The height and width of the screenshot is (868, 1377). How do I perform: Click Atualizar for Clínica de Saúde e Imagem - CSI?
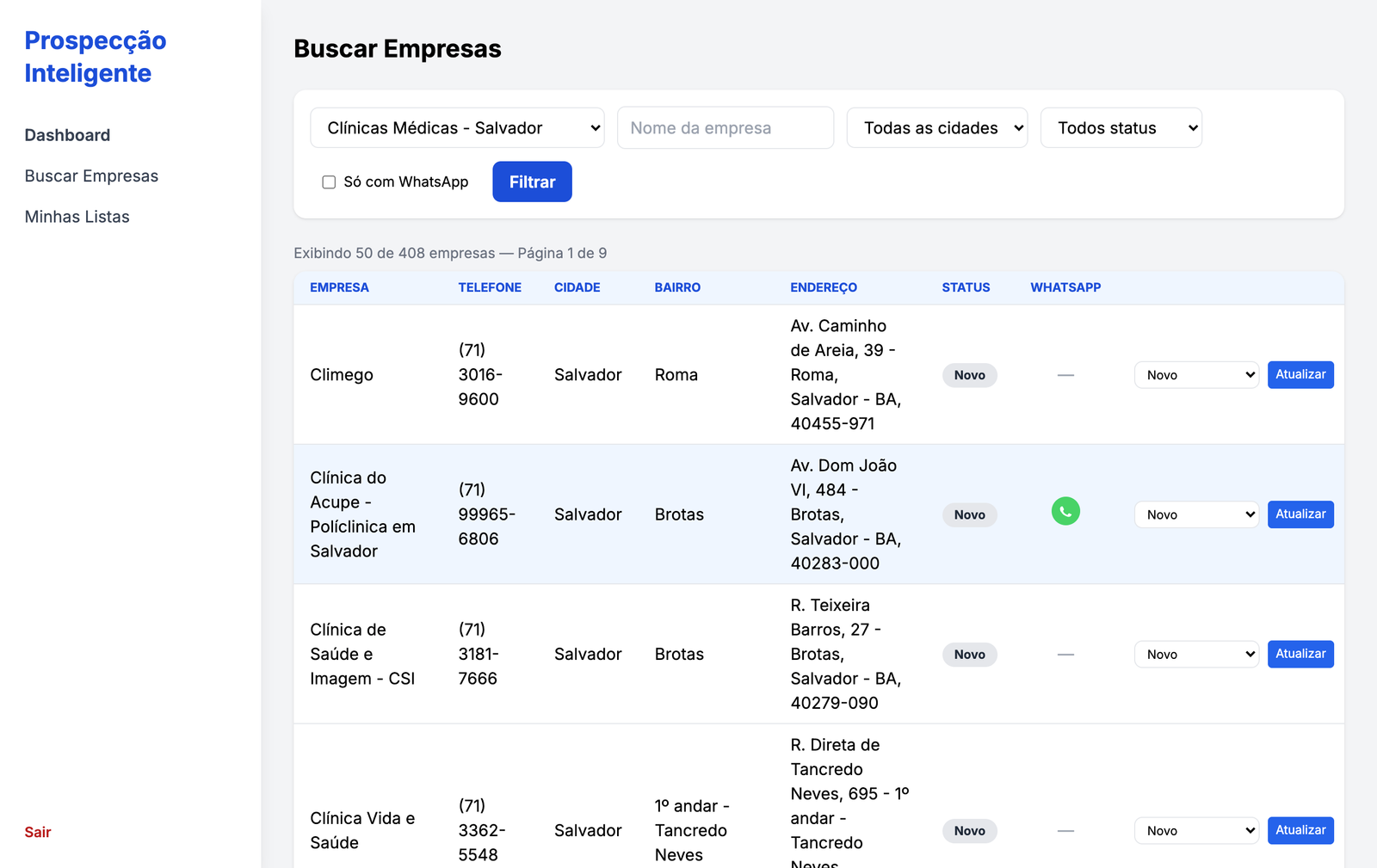1300,654
